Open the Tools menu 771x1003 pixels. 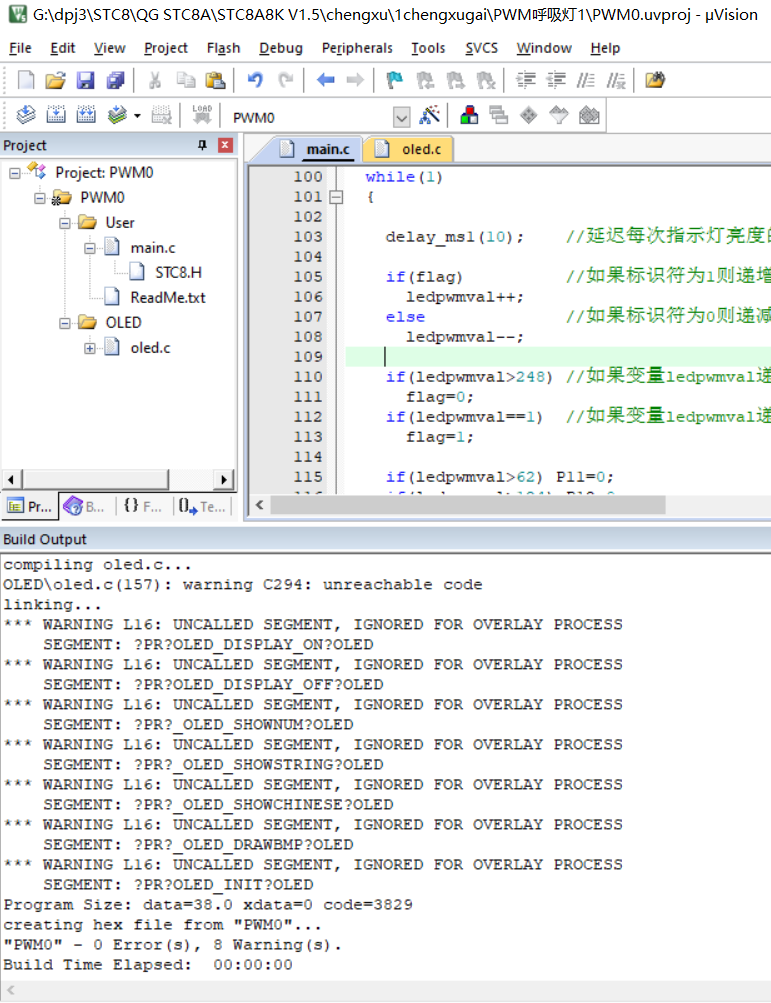[x=428, y=48]
